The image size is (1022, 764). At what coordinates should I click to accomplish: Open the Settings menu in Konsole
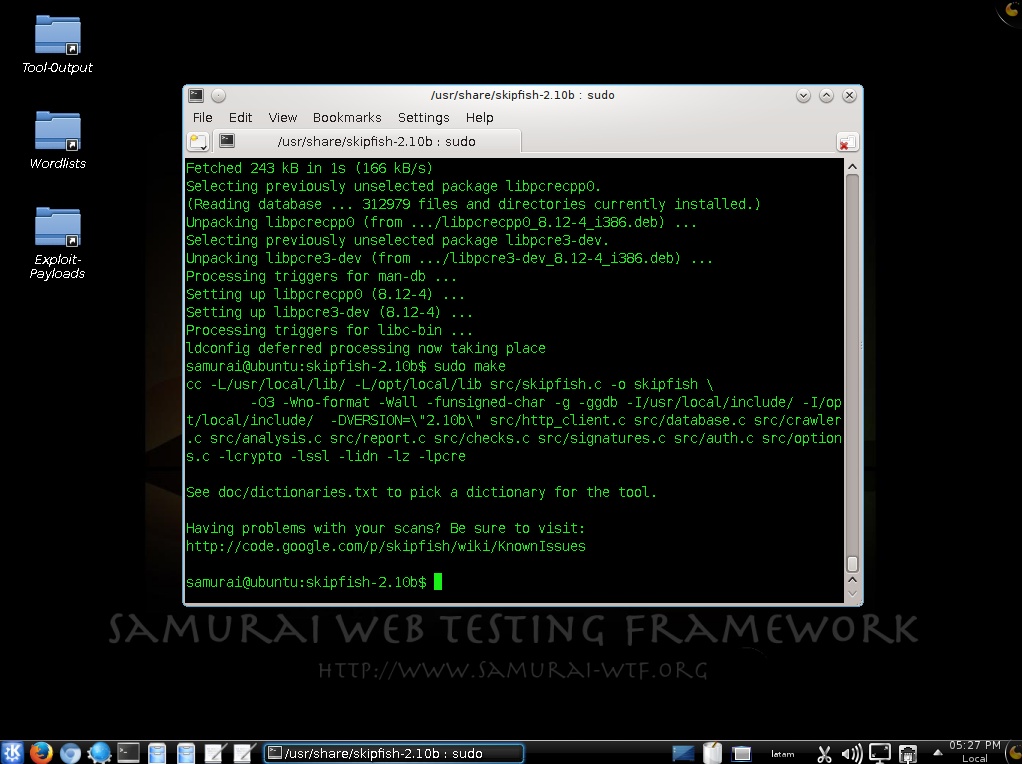(x=424, y=117)
